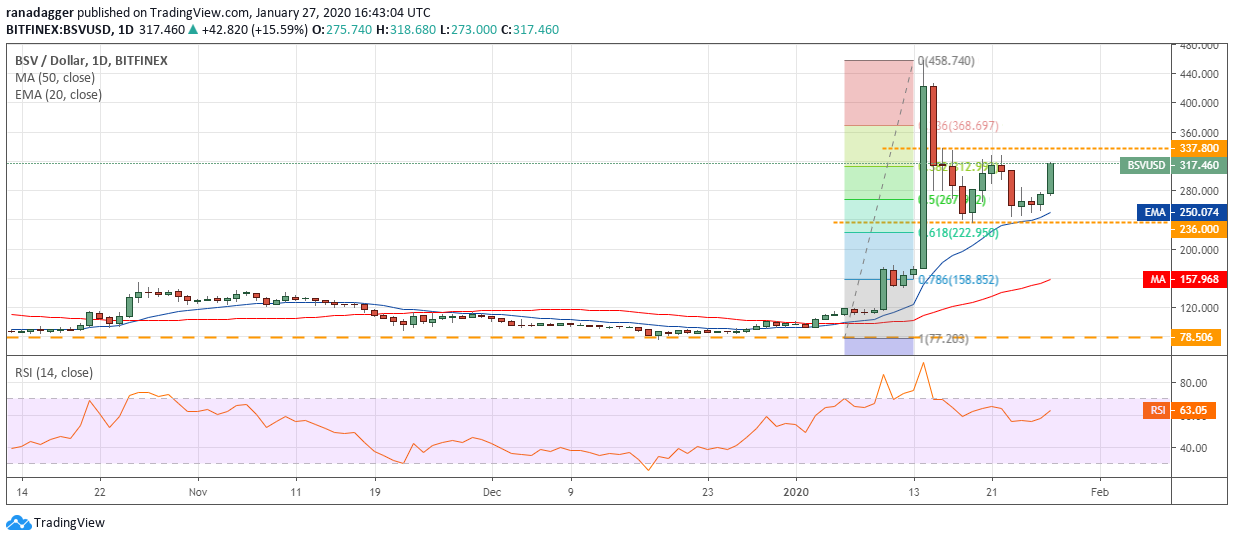Screen dimensions: 1234x541
Task: Click the 21 date near chart end
Action: (x=991, y=492)
